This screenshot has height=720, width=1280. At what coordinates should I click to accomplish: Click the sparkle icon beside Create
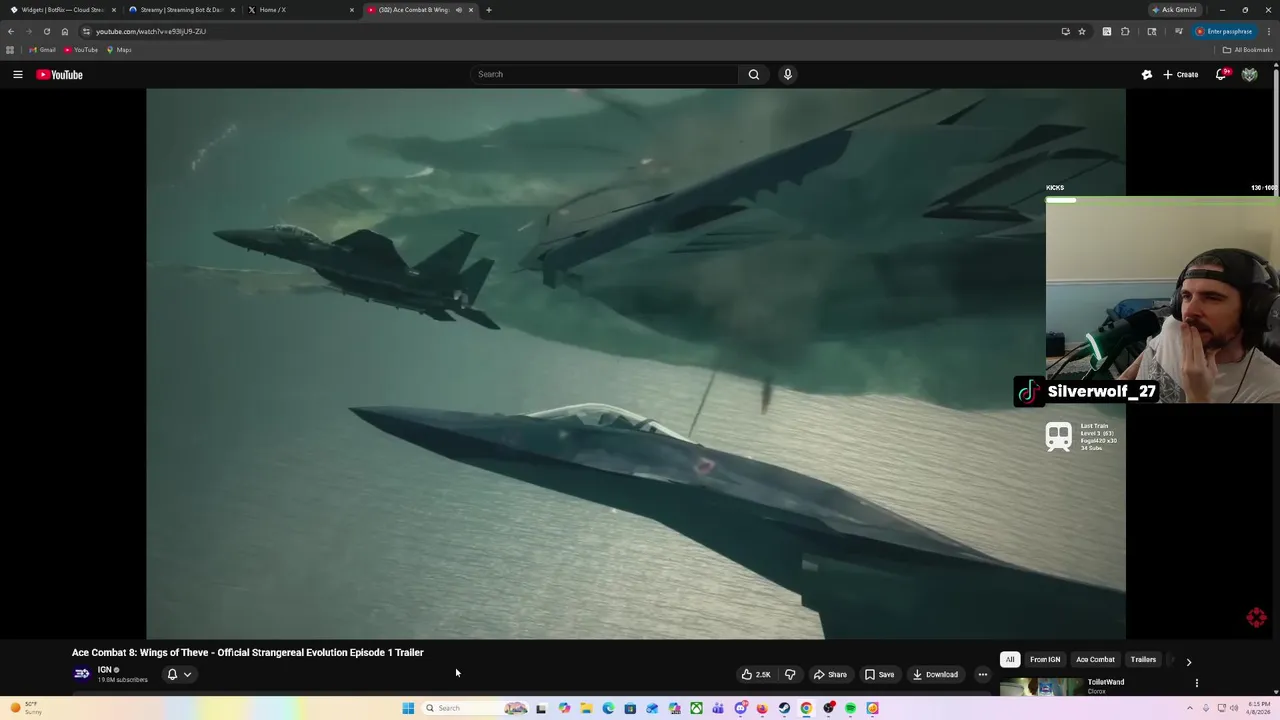pos(1147,74)
